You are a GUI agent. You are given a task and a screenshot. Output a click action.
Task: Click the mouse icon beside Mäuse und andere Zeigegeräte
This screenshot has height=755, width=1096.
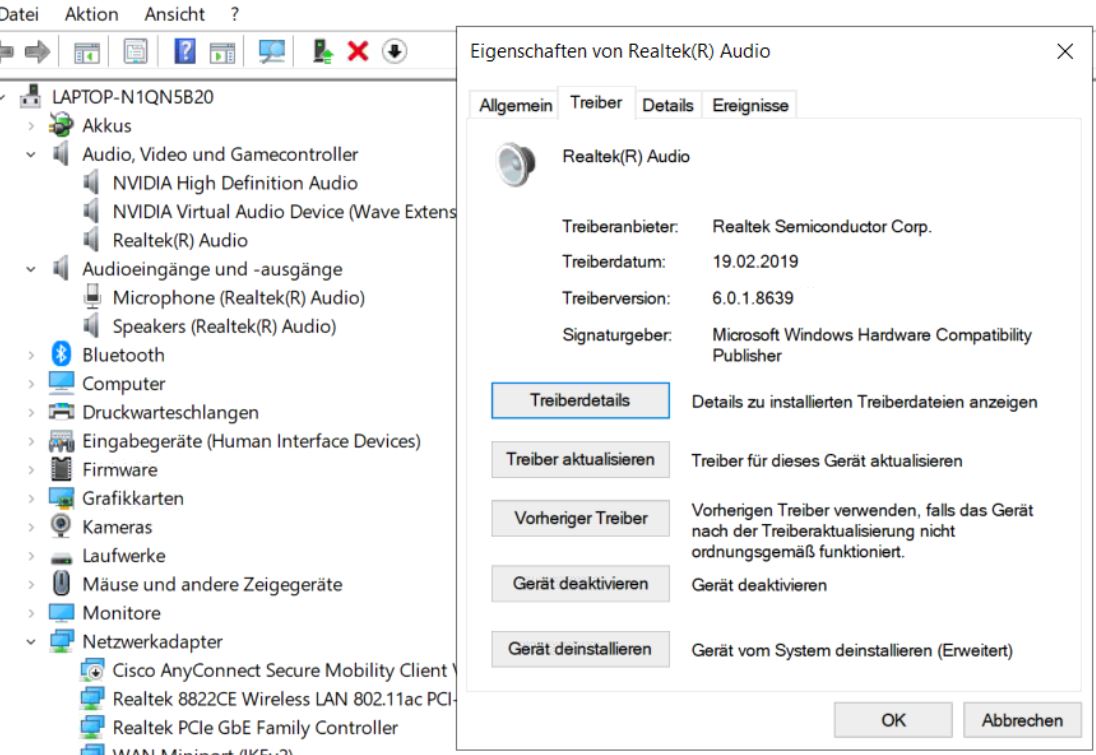coord(62,583)
